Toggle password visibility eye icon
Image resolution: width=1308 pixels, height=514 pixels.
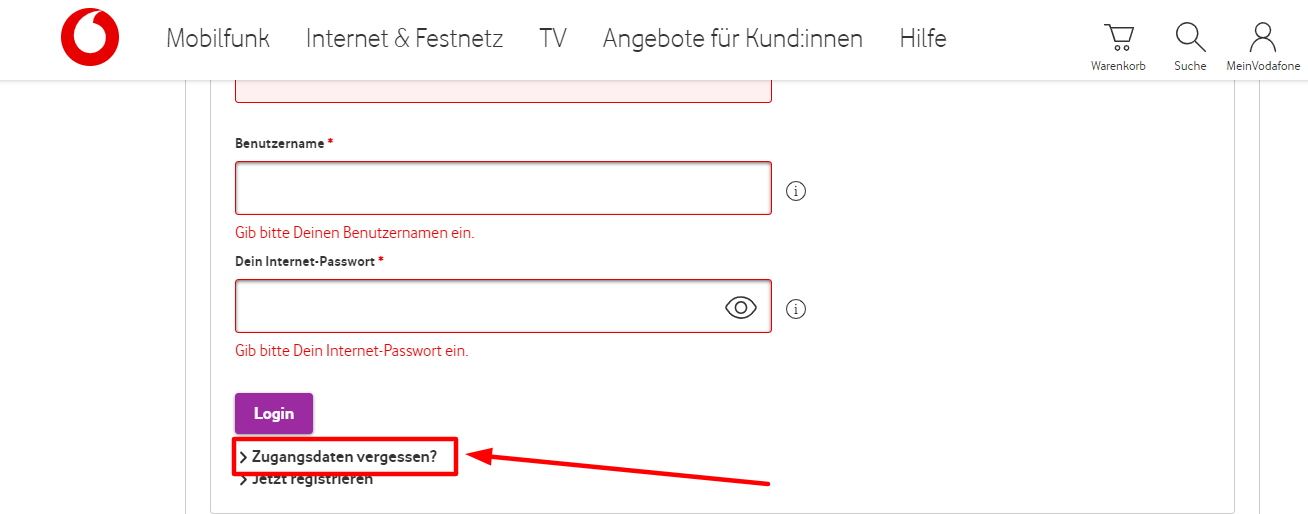click(740, 307)
